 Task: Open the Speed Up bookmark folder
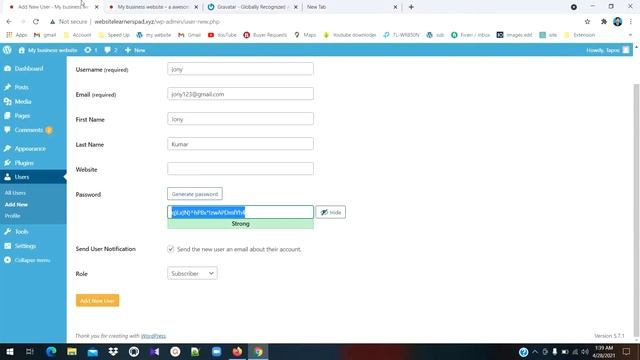(114, 35)
